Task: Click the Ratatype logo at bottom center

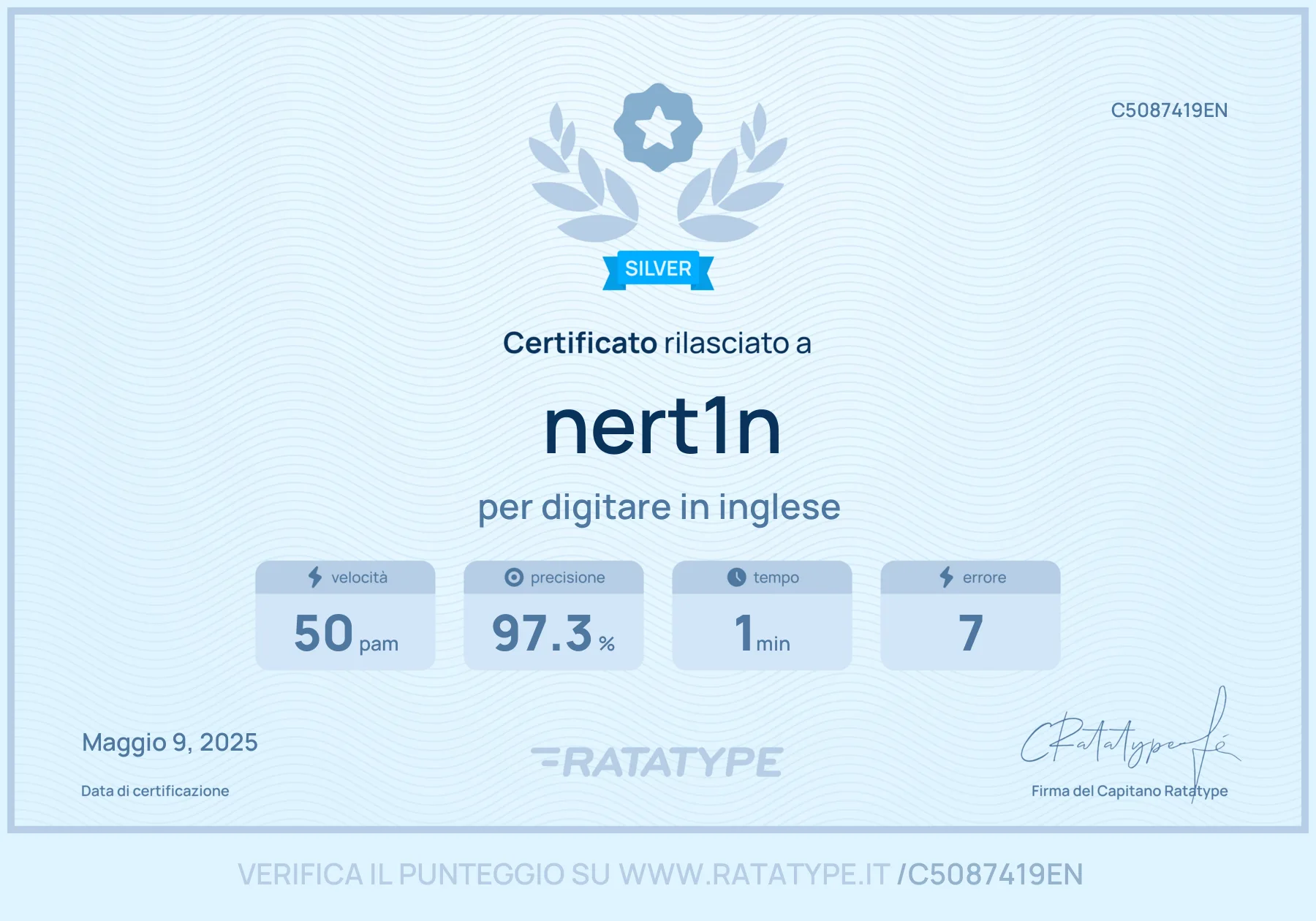Action: pyautogui.click(x=657, y=762)
